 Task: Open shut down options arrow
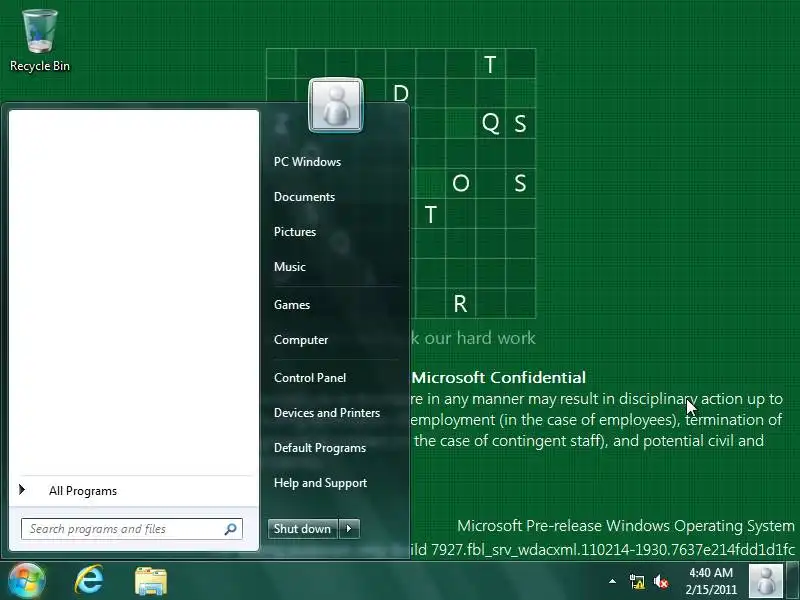pyautogui.click(x=349, y=529)
